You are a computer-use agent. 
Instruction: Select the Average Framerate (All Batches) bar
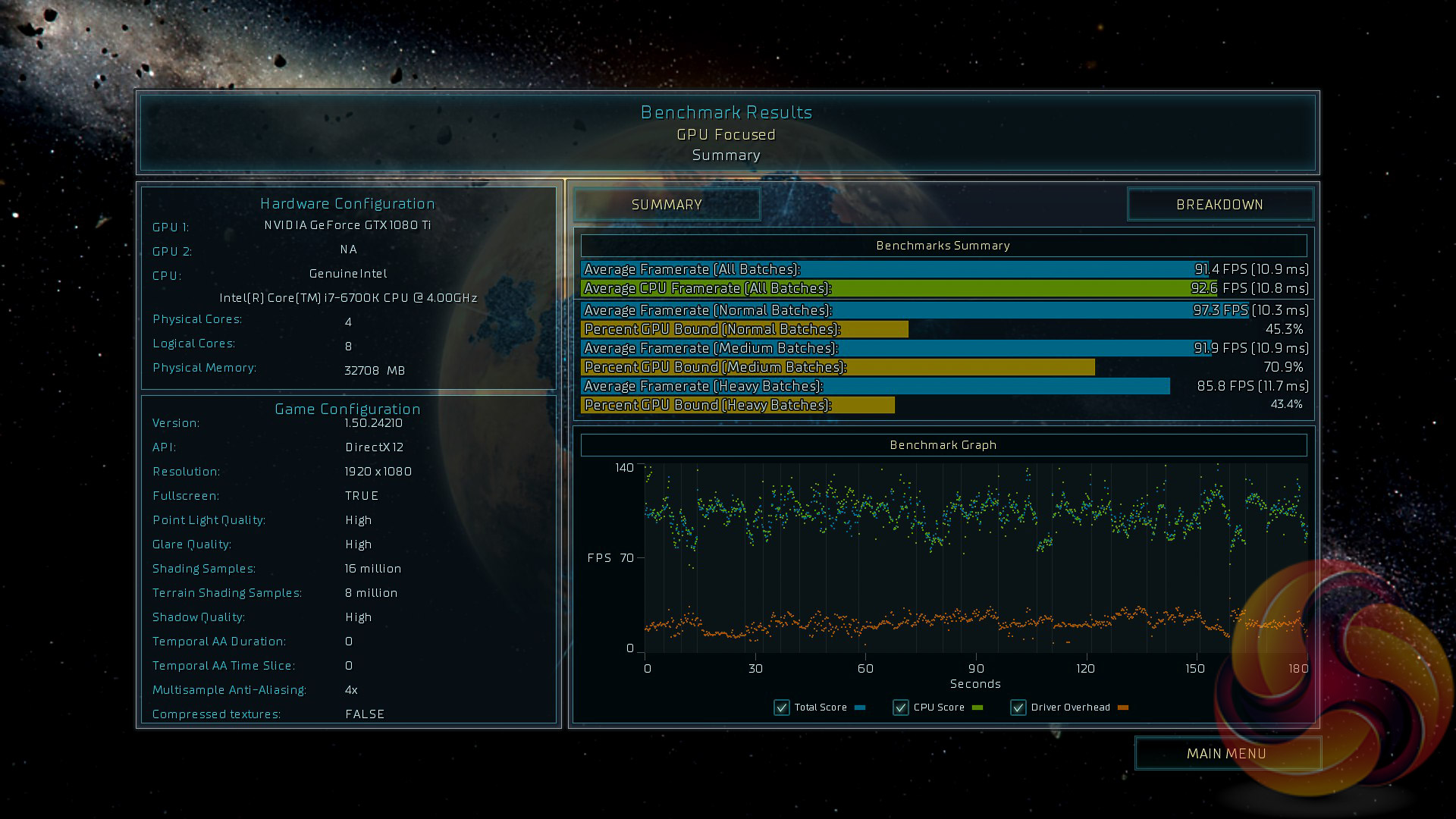895,269
